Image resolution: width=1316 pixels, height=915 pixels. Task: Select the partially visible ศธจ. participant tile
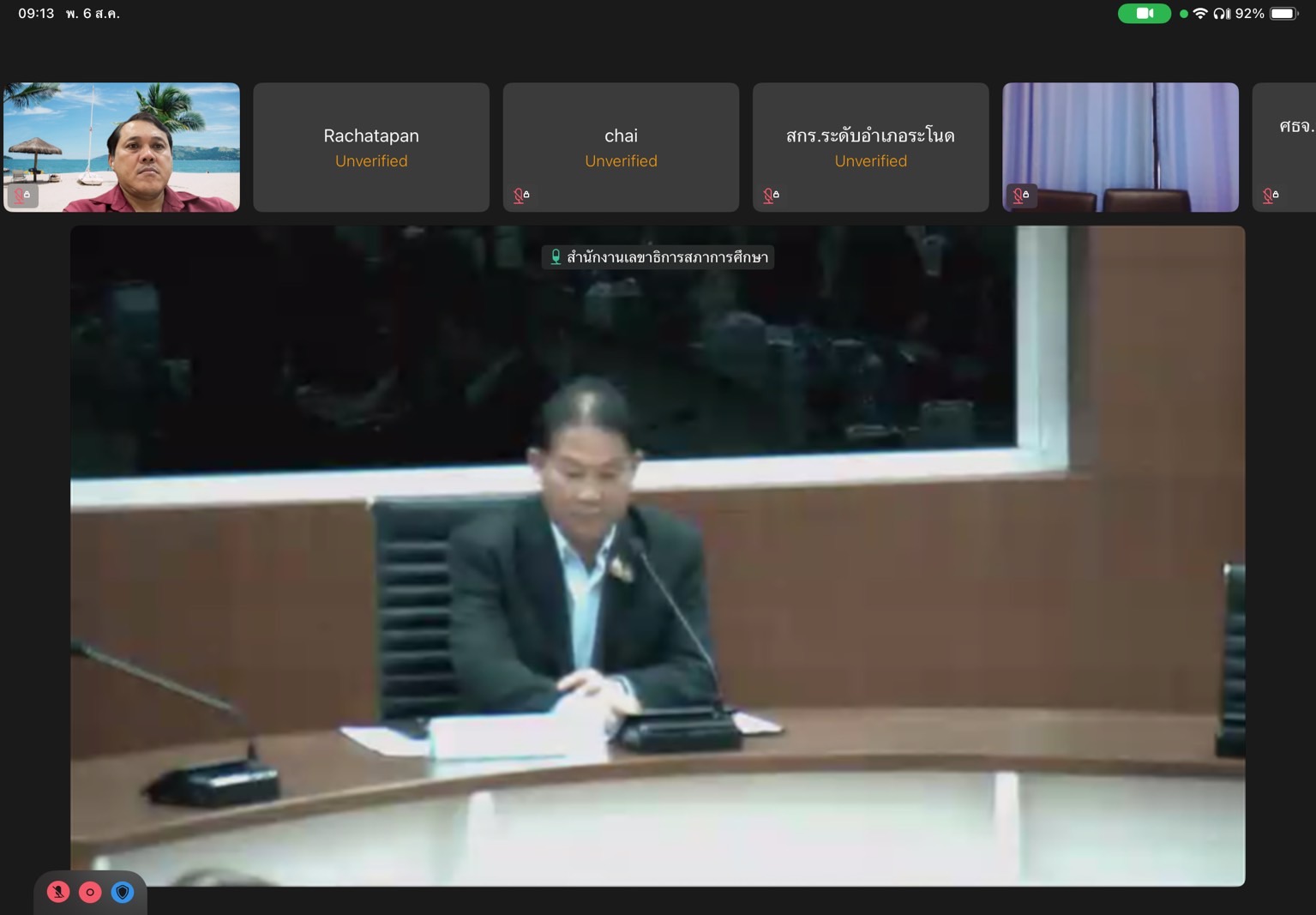(1284, 147)
